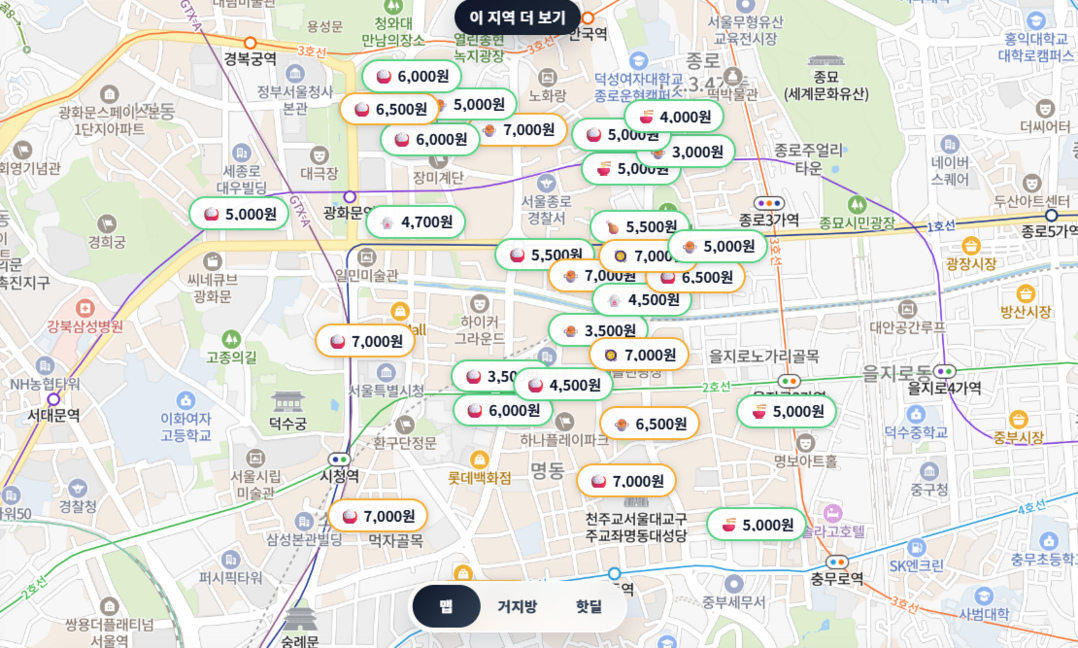Open the 핫딜 tab

589,606
